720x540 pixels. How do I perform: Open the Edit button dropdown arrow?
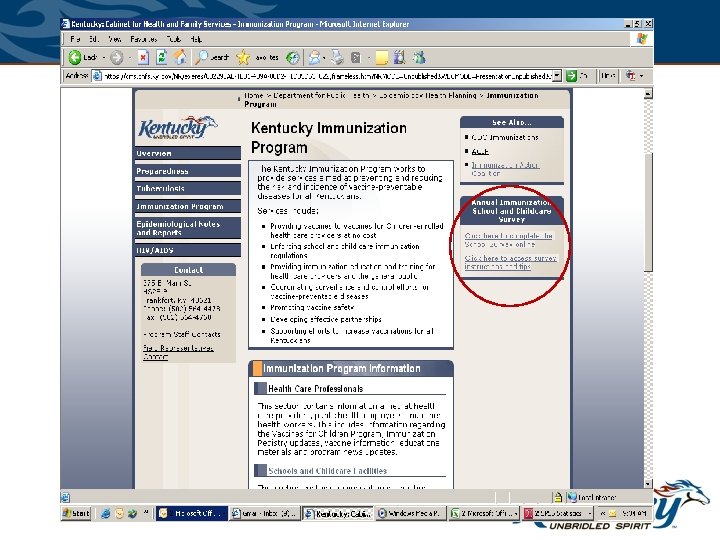point(368,58)
